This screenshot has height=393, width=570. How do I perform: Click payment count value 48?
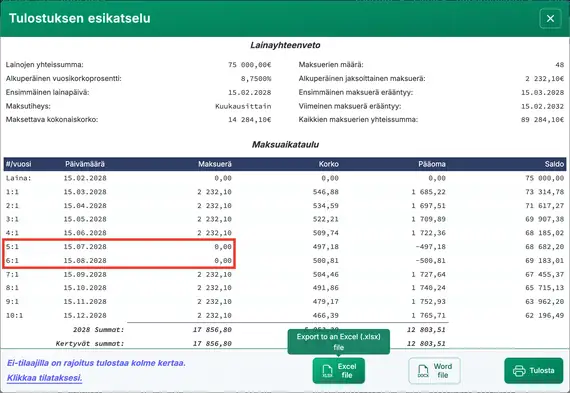pyautogui.click(x=559, y=65)
